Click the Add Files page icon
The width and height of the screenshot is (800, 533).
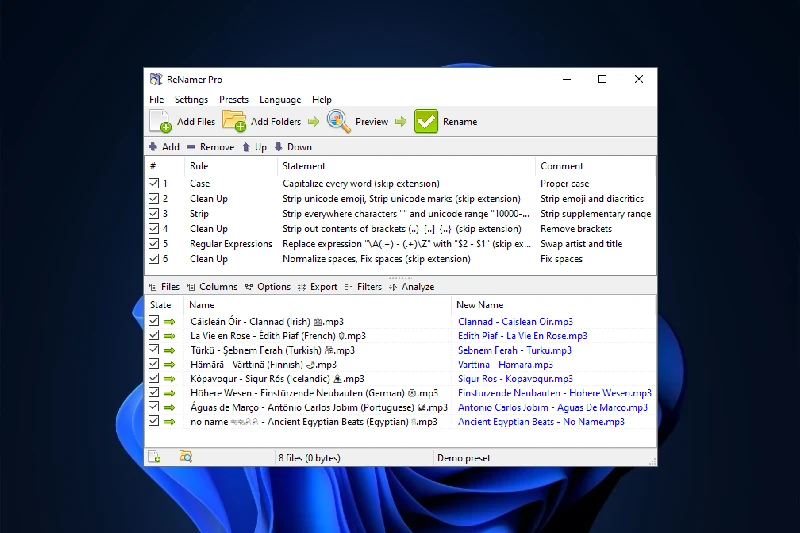click(160, 121)
